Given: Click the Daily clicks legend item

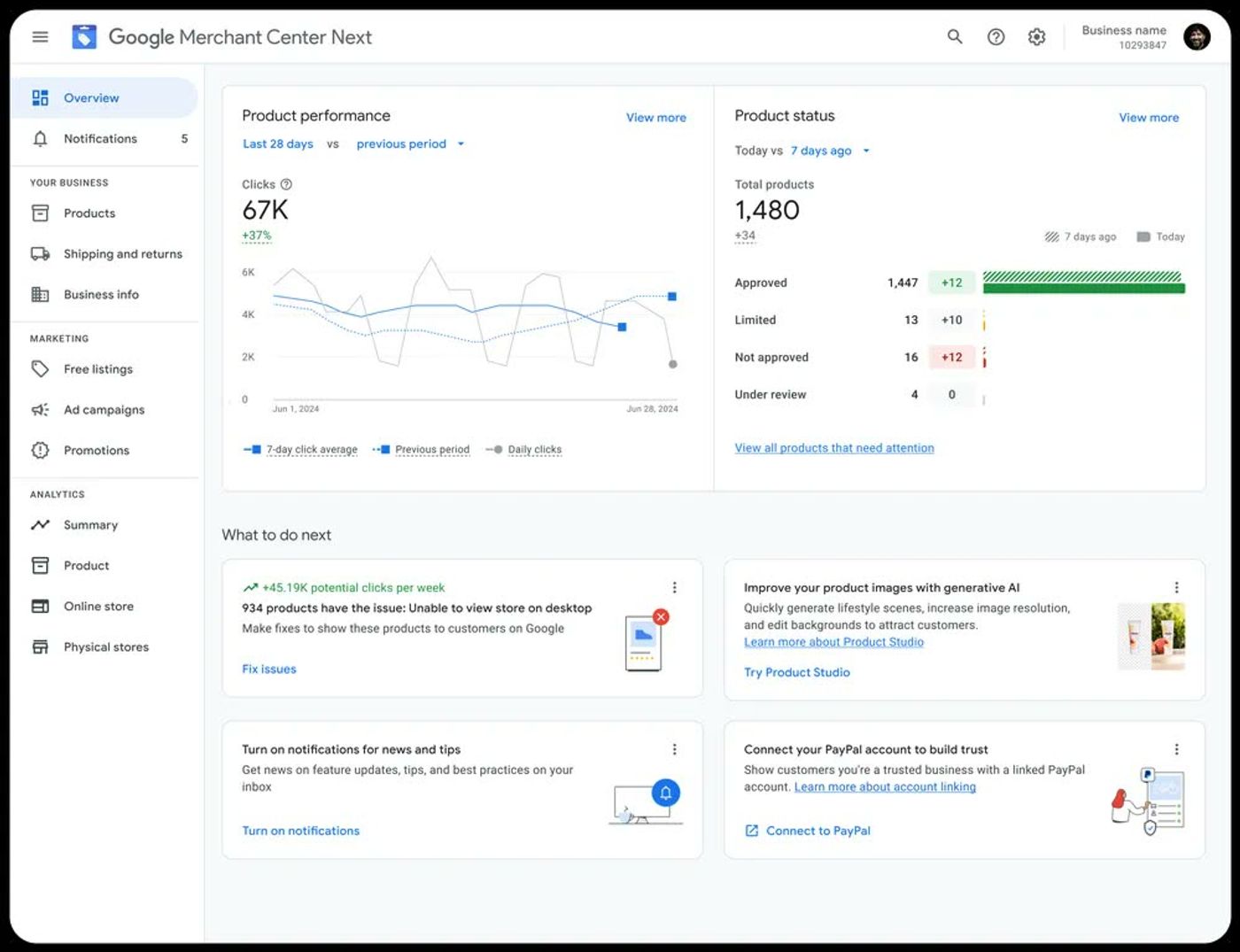Looking at the screenshot, I should coord(523,450).
